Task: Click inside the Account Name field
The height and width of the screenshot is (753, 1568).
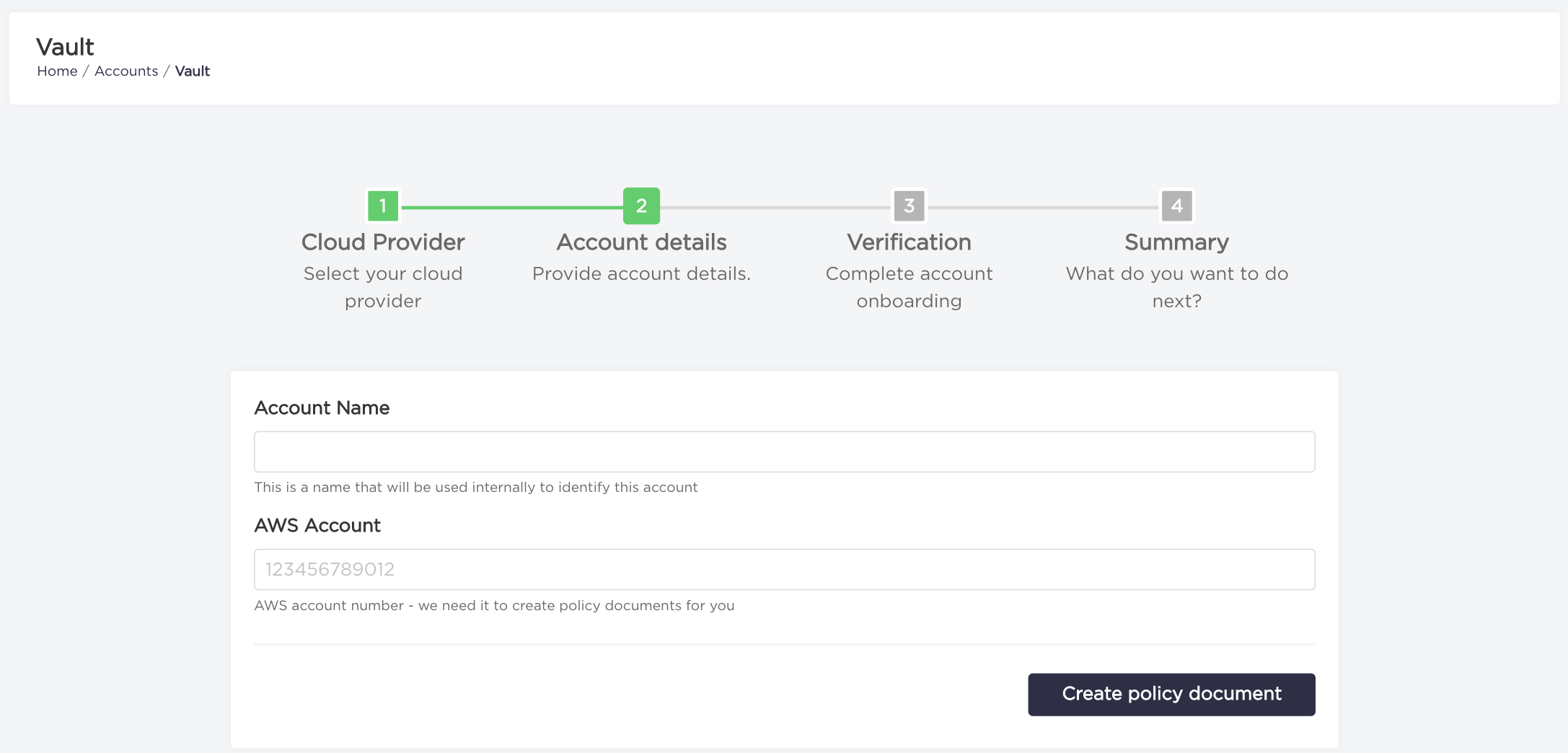Action: coord(784,451)
